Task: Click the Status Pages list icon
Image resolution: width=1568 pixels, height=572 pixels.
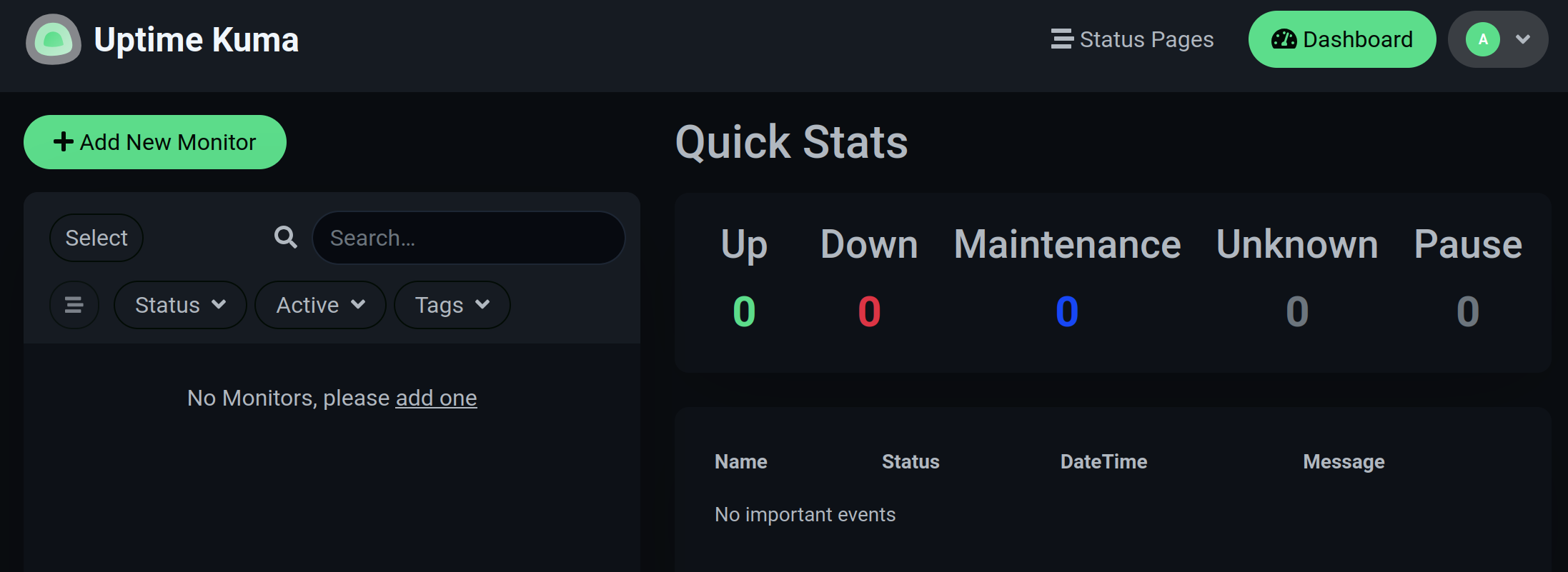Action: [1062, 39]
